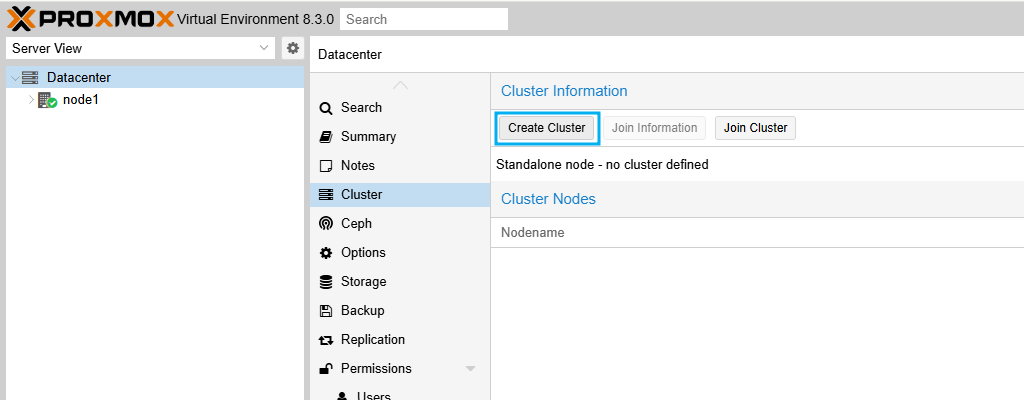Click the Notes sticky note icon

[x=325, y=166]
